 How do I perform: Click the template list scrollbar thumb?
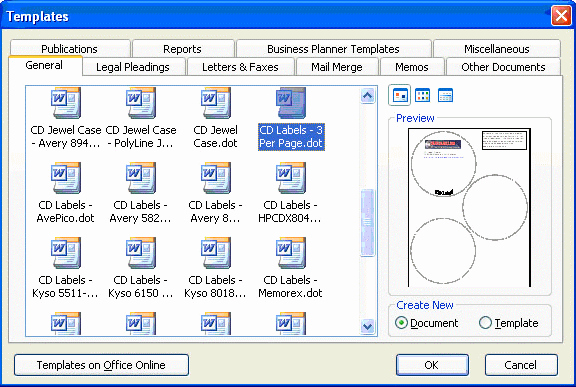point(367,223)
